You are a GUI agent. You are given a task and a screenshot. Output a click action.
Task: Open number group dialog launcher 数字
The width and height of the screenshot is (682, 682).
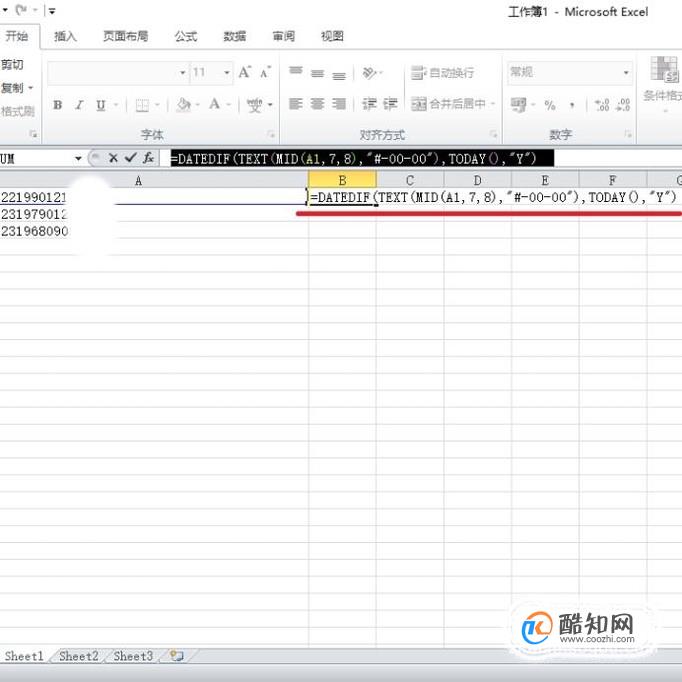click(x=628, y=134)
